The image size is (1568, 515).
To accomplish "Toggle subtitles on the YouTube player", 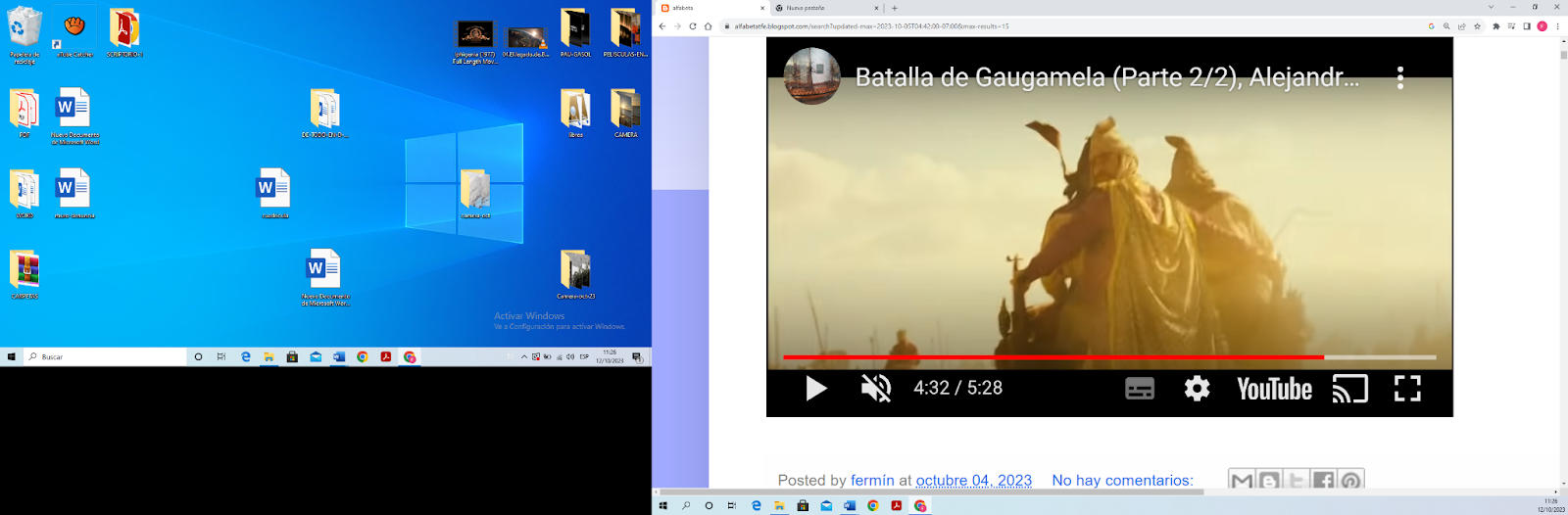I will (1140, 389).
